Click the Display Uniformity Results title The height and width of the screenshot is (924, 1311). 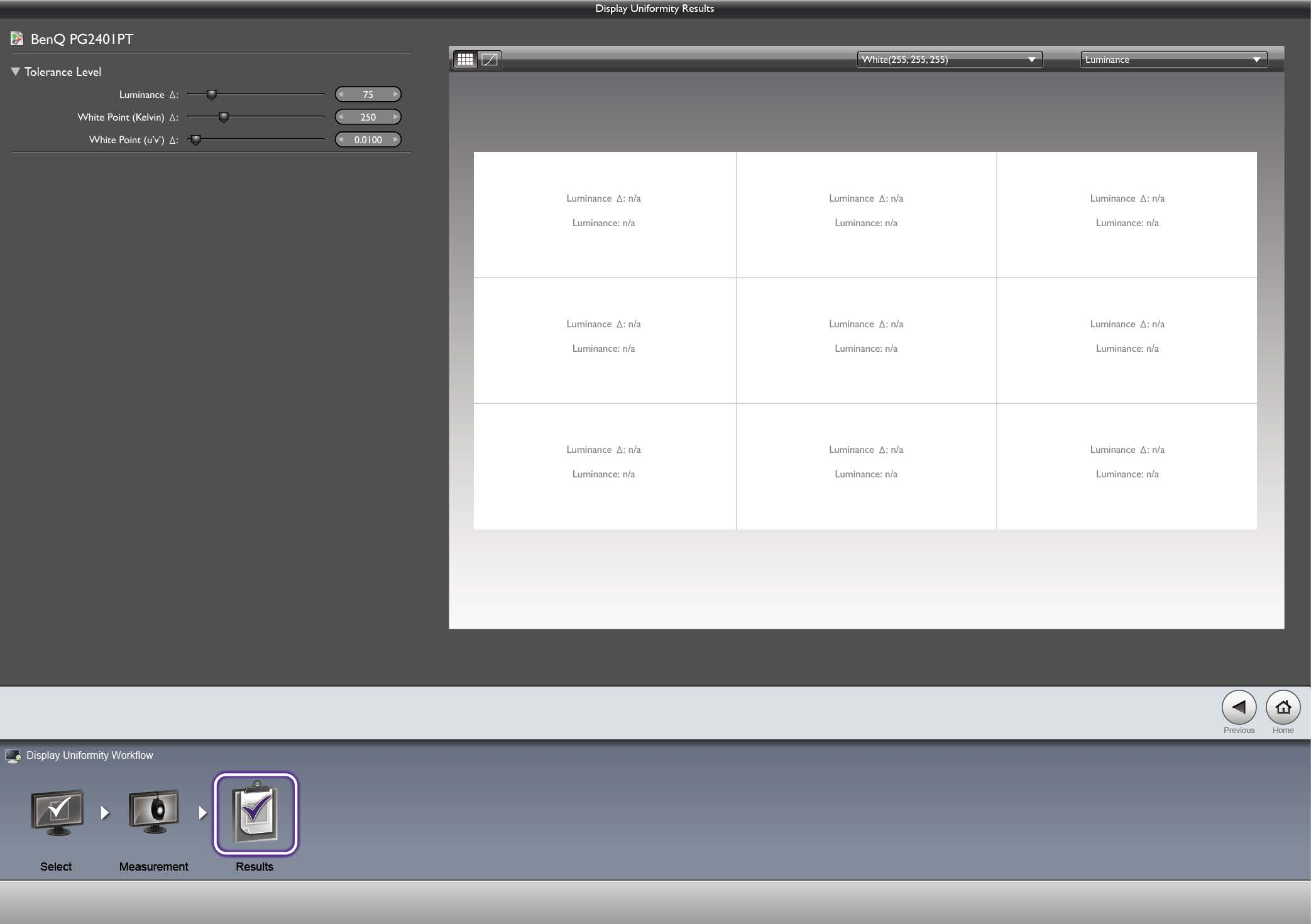tap(655, 9)
